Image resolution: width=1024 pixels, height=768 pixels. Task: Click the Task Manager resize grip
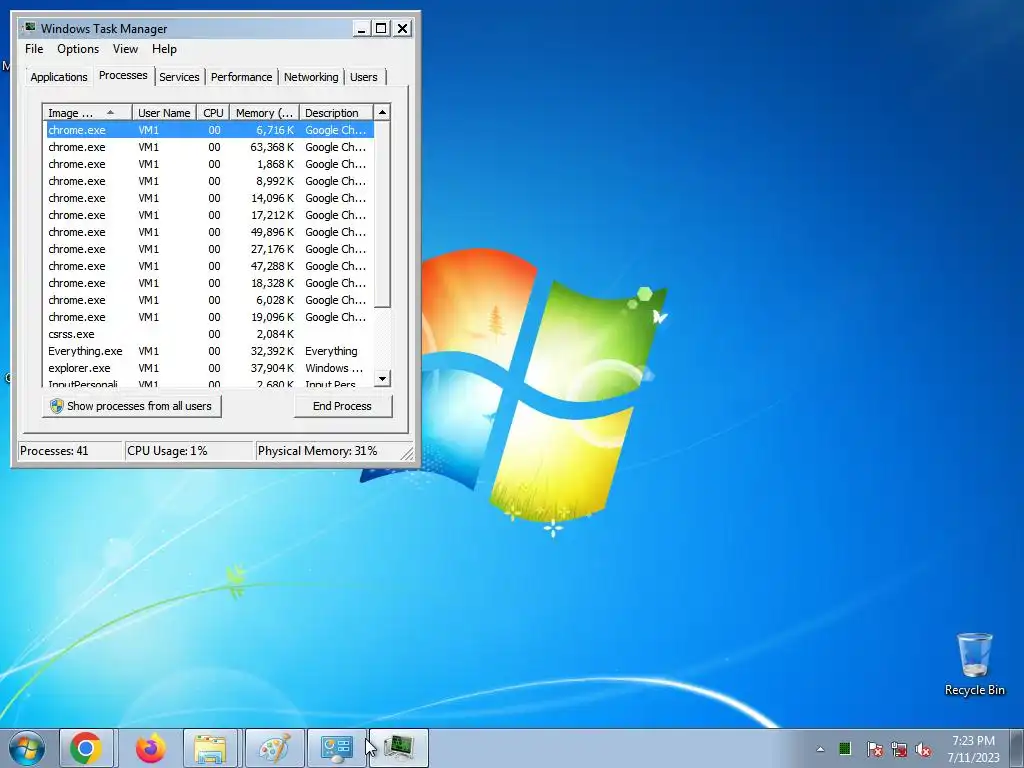tap(408, 453)
